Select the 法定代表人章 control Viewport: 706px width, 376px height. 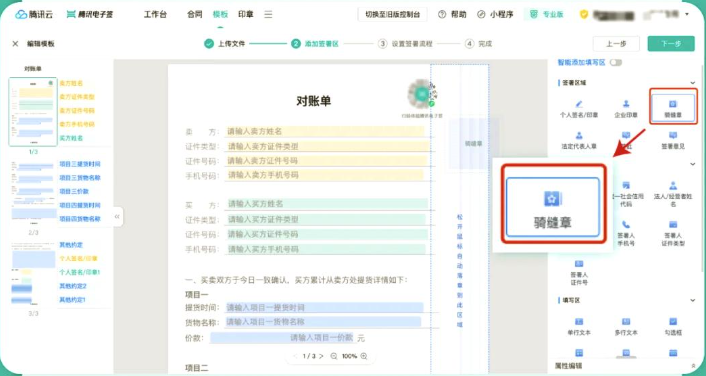point(579,140)
